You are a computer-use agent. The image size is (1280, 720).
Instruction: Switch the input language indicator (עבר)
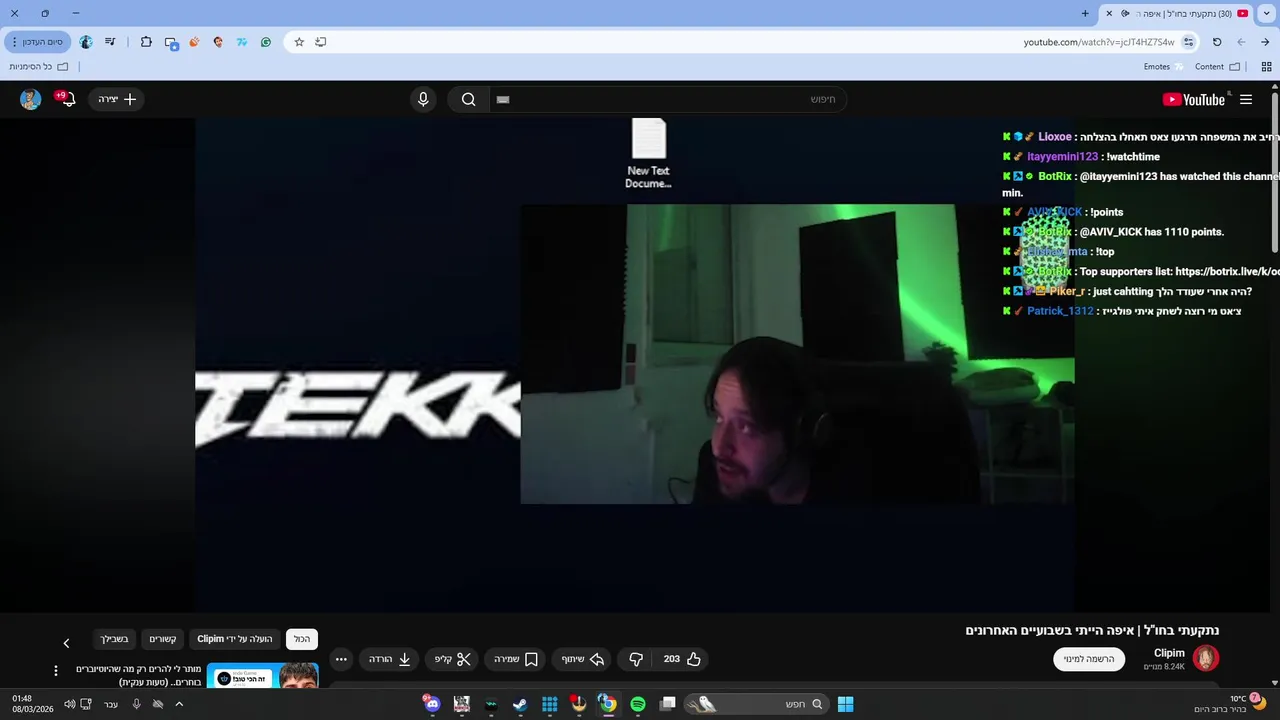tap(111, 704)
